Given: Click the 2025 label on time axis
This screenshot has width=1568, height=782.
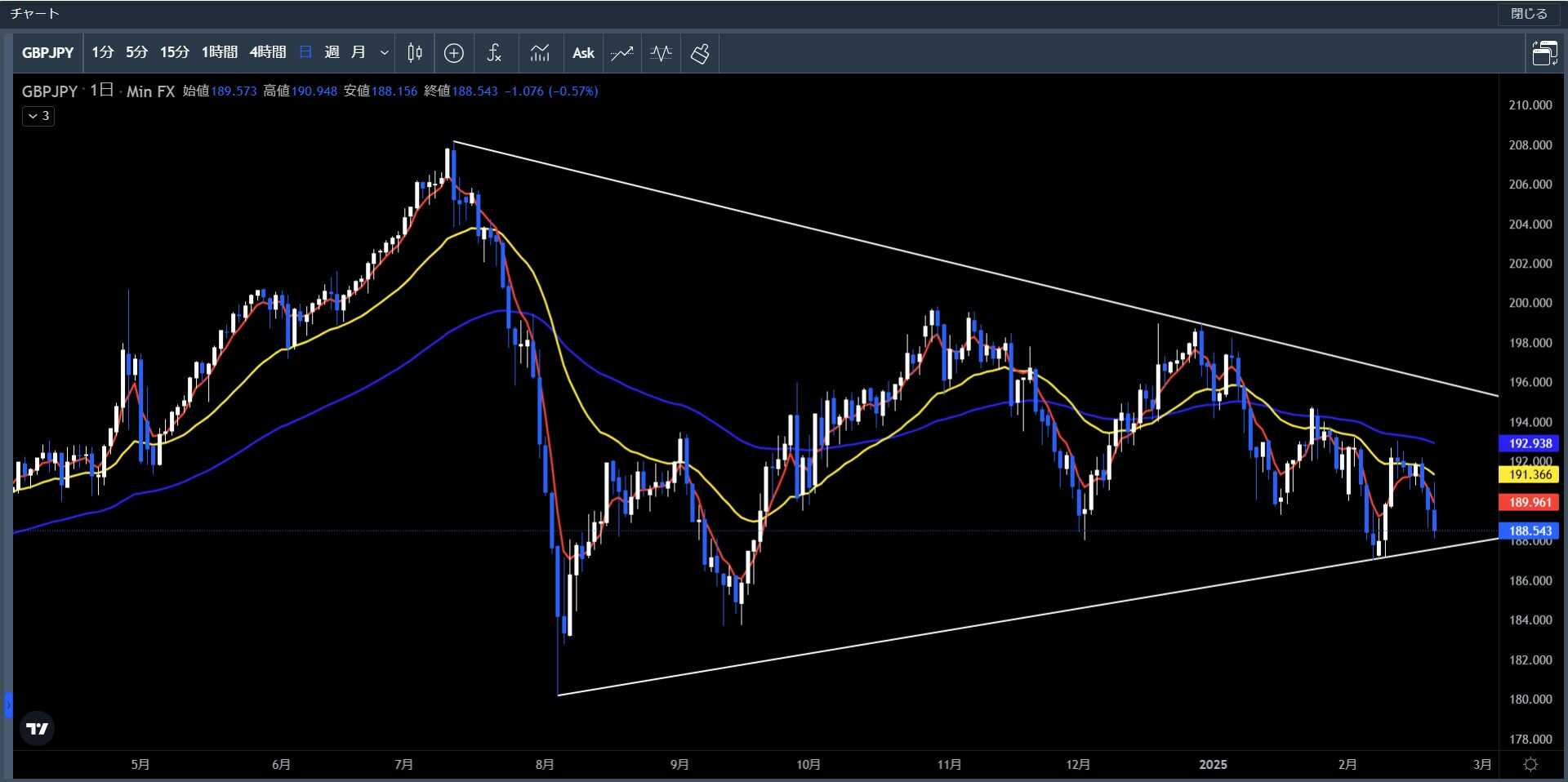Looking at the screenshot, I should (x=1213, y=765).
